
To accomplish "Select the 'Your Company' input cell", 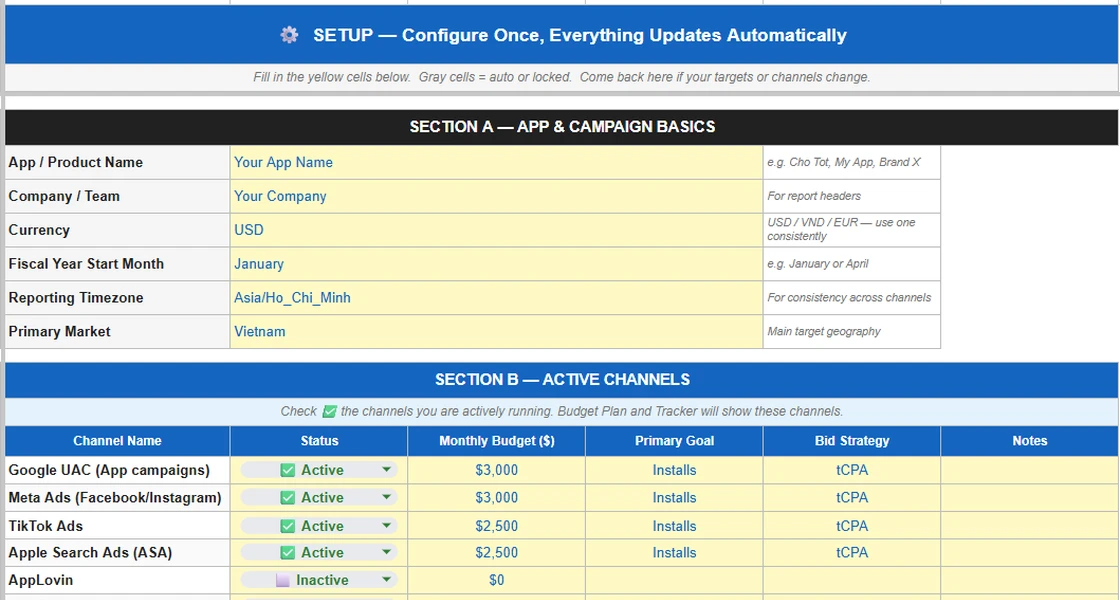I will click(x=496, y=196).
